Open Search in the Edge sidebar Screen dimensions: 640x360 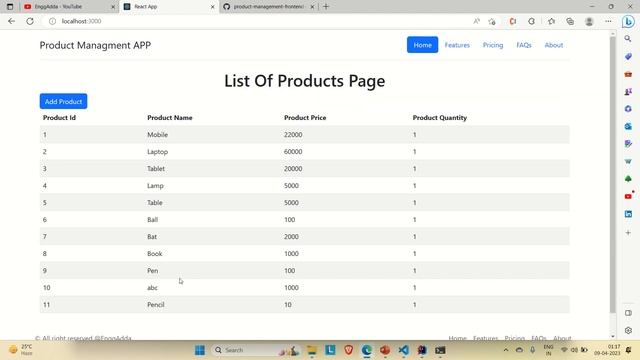[628, 39]
